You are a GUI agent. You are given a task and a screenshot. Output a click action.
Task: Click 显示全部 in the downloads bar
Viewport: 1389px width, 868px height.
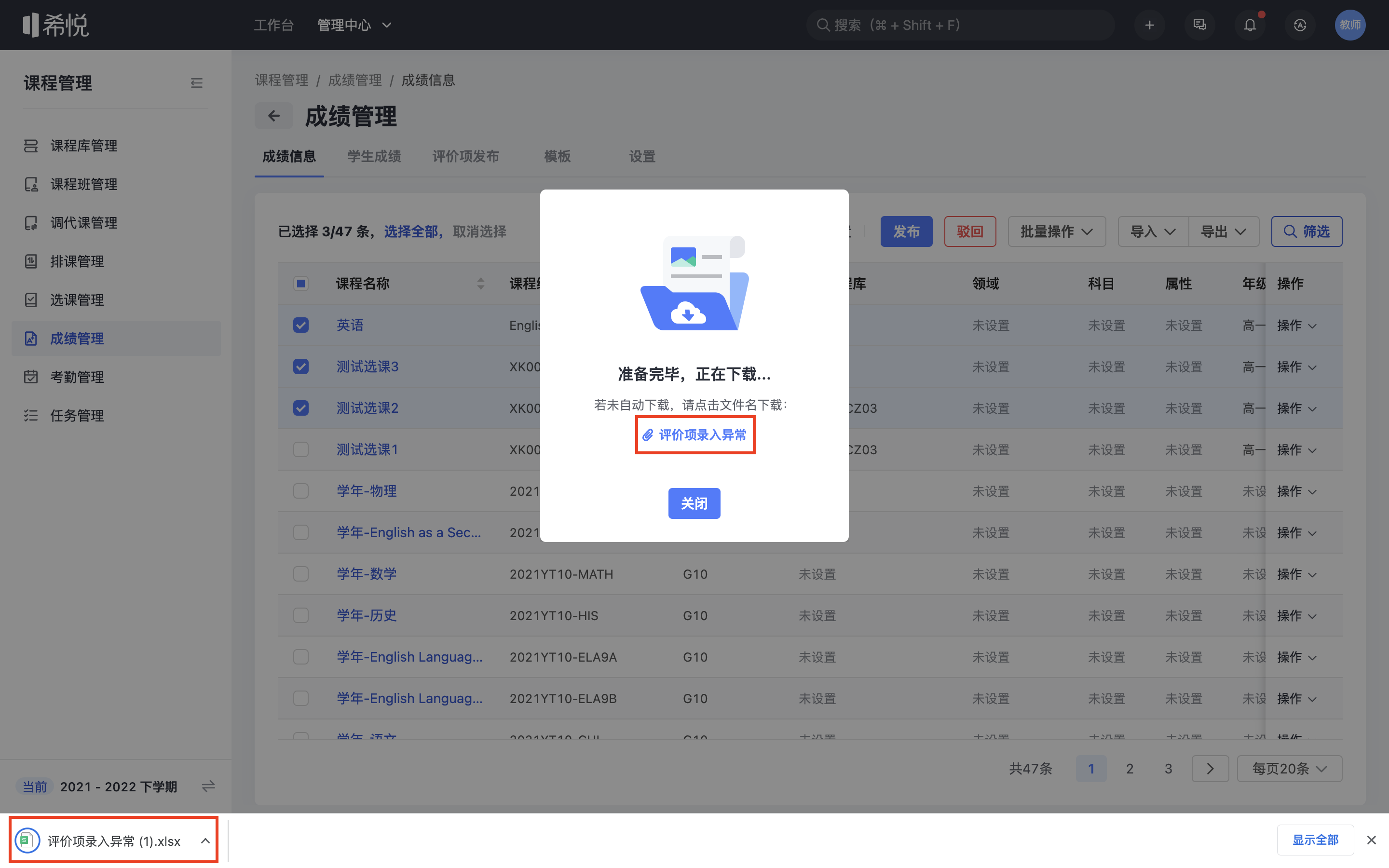(1315, 840)
